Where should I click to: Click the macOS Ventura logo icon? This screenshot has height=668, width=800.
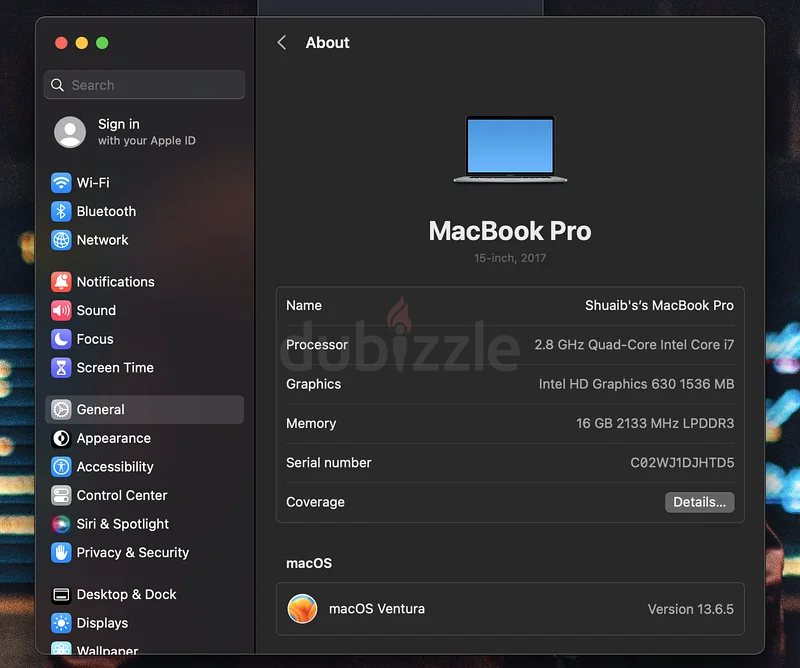pyautogui.click(x=302, y=608)
